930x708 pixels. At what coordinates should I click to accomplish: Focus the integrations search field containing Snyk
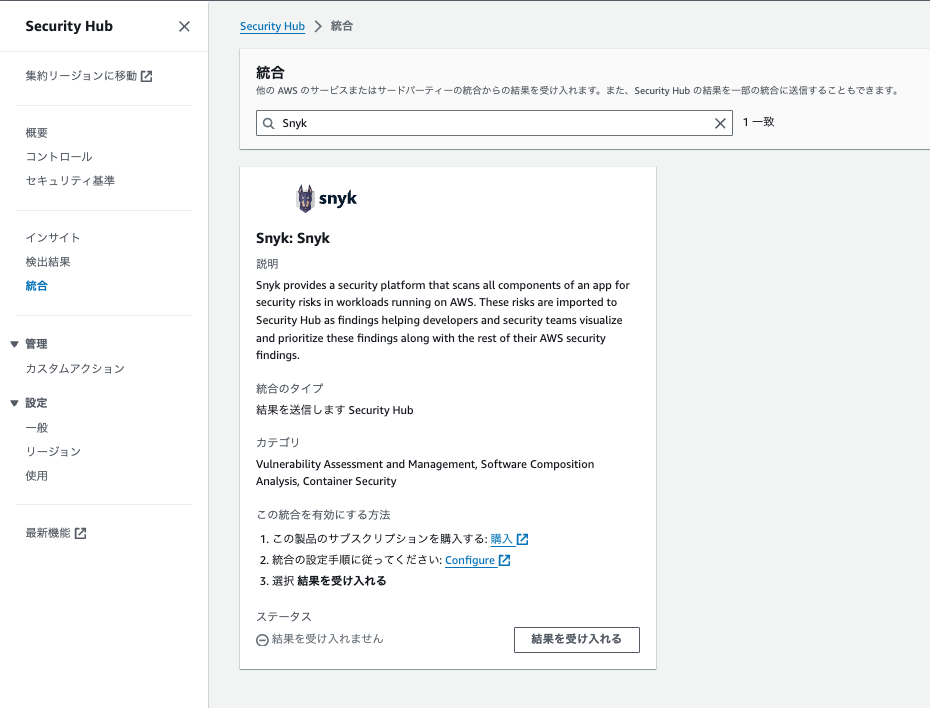[x=494, y=123]
